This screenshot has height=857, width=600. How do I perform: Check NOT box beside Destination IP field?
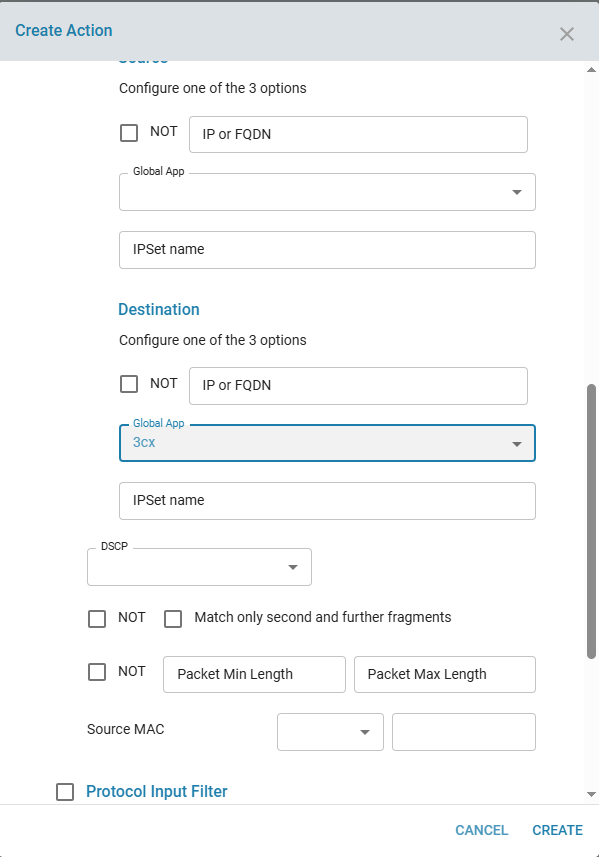click(129, 384)
